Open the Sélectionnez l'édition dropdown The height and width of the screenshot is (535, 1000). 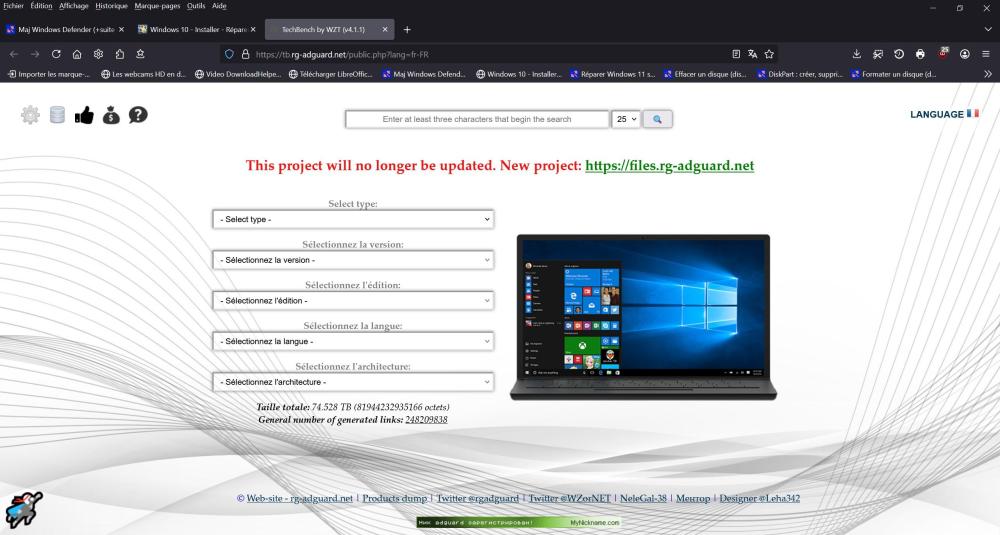point(353,300)
